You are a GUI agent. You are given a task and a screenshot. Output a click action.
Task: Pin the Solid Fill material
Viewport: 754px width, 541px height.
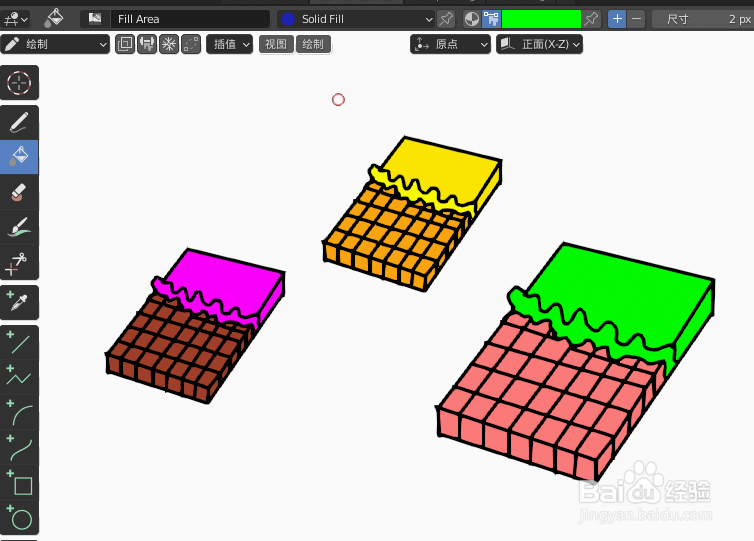(x=446, y=19)
